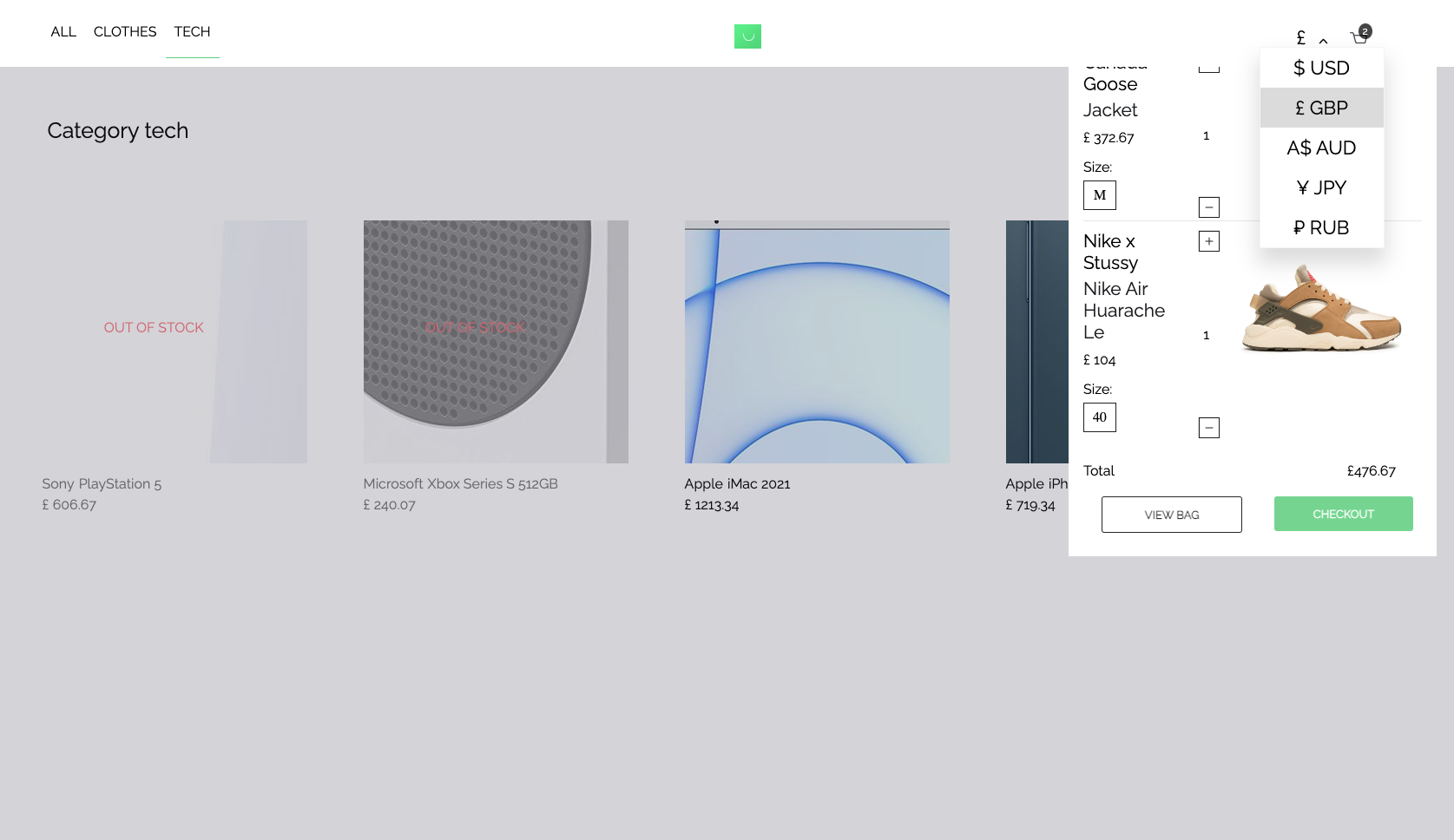This screenshot has width=1454, height=840.
Task: Click the green store logo
Action: [x=747, y=36]
